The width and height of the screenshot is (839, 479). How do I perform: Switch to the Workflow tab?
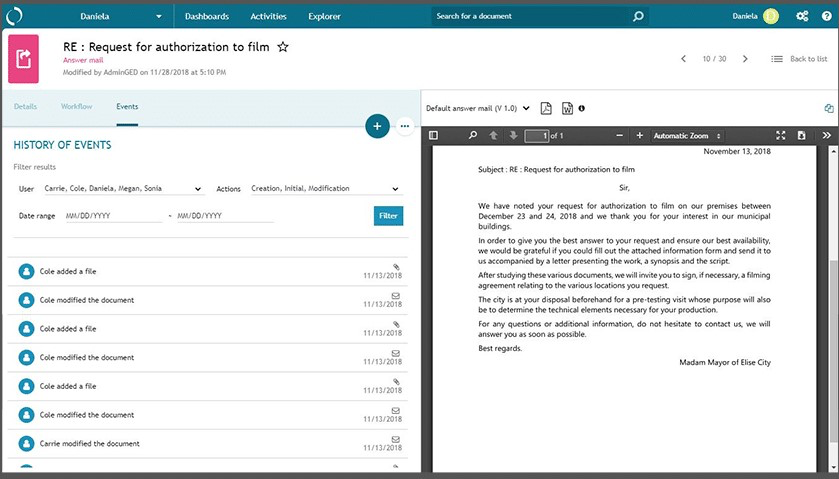[77, 107]
